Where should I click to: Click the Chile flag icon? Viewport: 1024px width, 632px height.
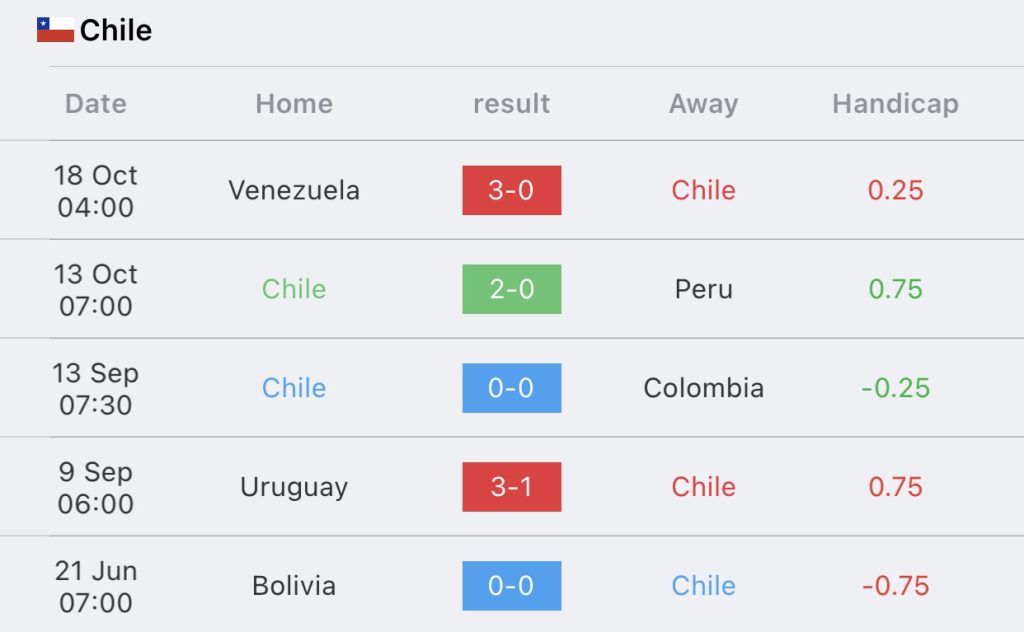(x=56, y=30)
